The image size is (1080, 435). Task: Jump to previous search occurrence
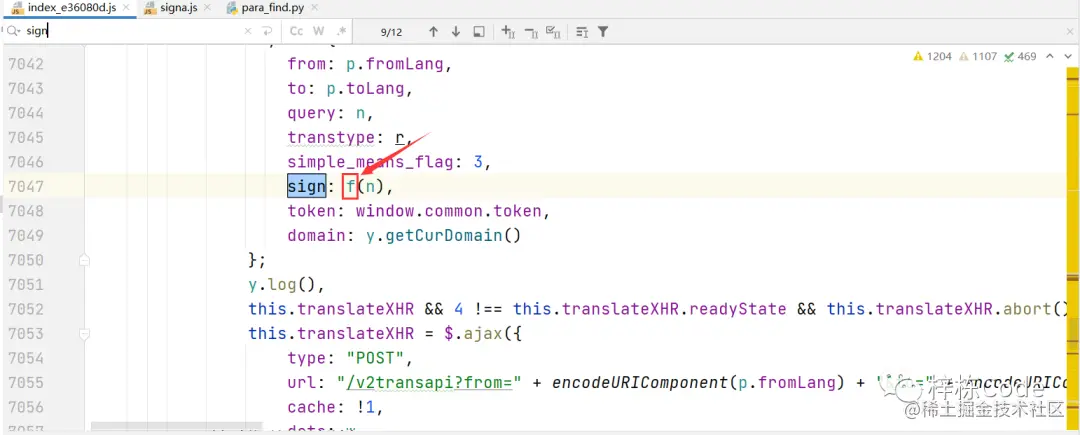point(433,32)
